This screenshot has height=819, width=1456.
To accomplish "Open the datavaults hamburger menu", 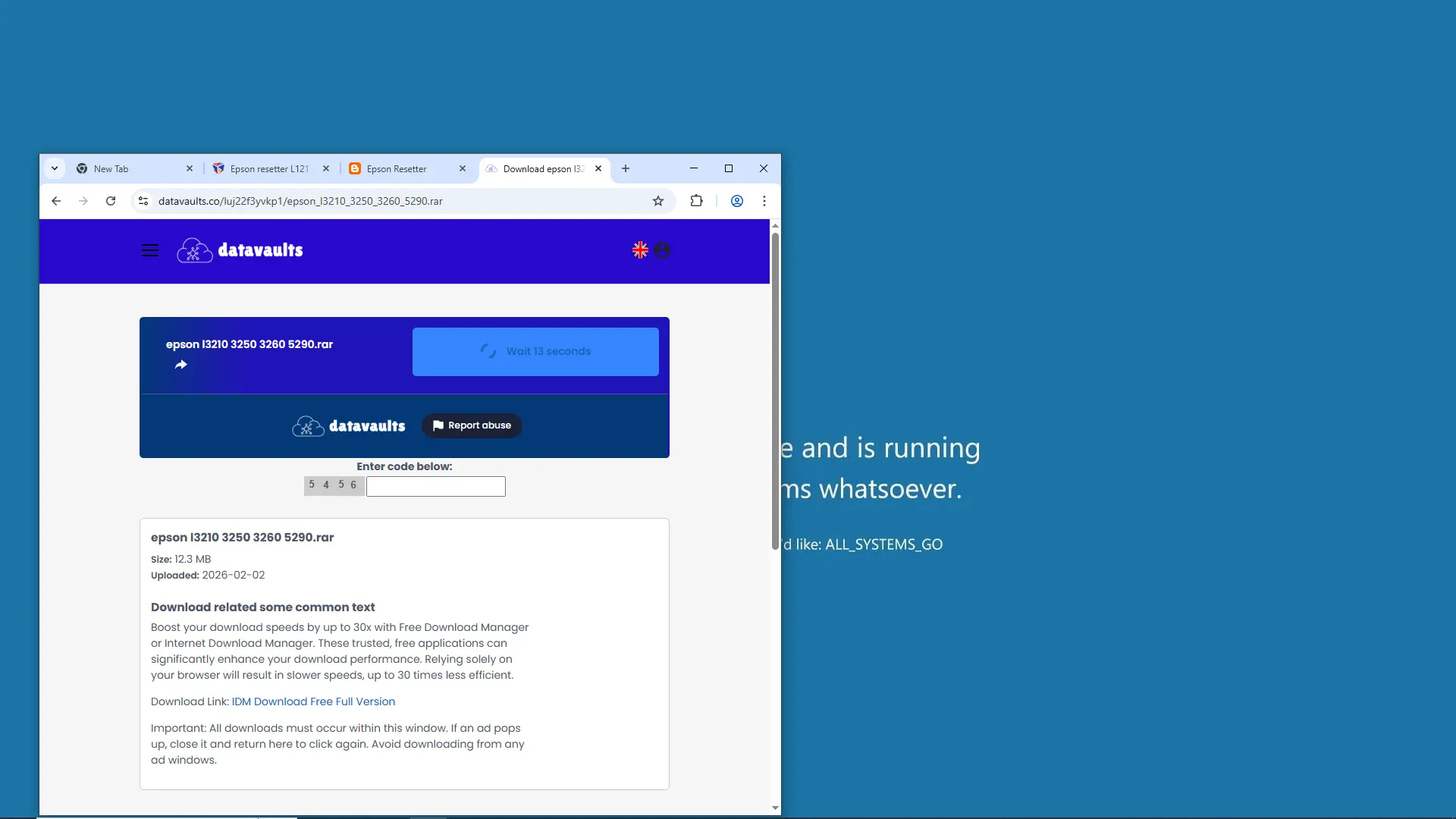I will (150, 250).
